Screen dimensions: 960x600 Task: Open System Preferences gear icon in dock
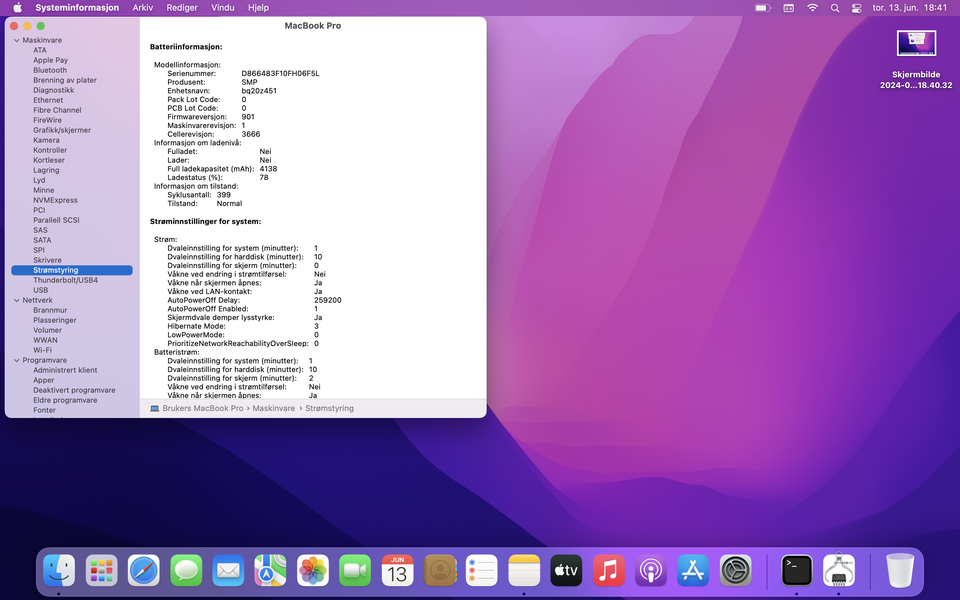pos(736,571)
